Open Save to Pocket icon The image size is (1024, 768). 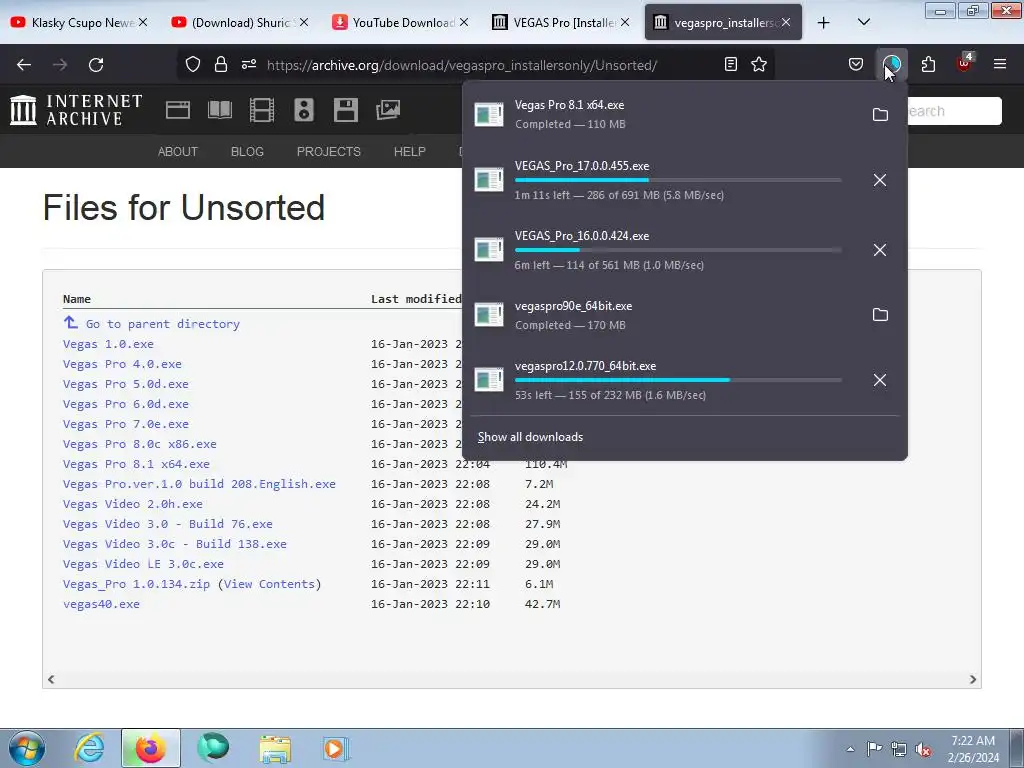856,64
